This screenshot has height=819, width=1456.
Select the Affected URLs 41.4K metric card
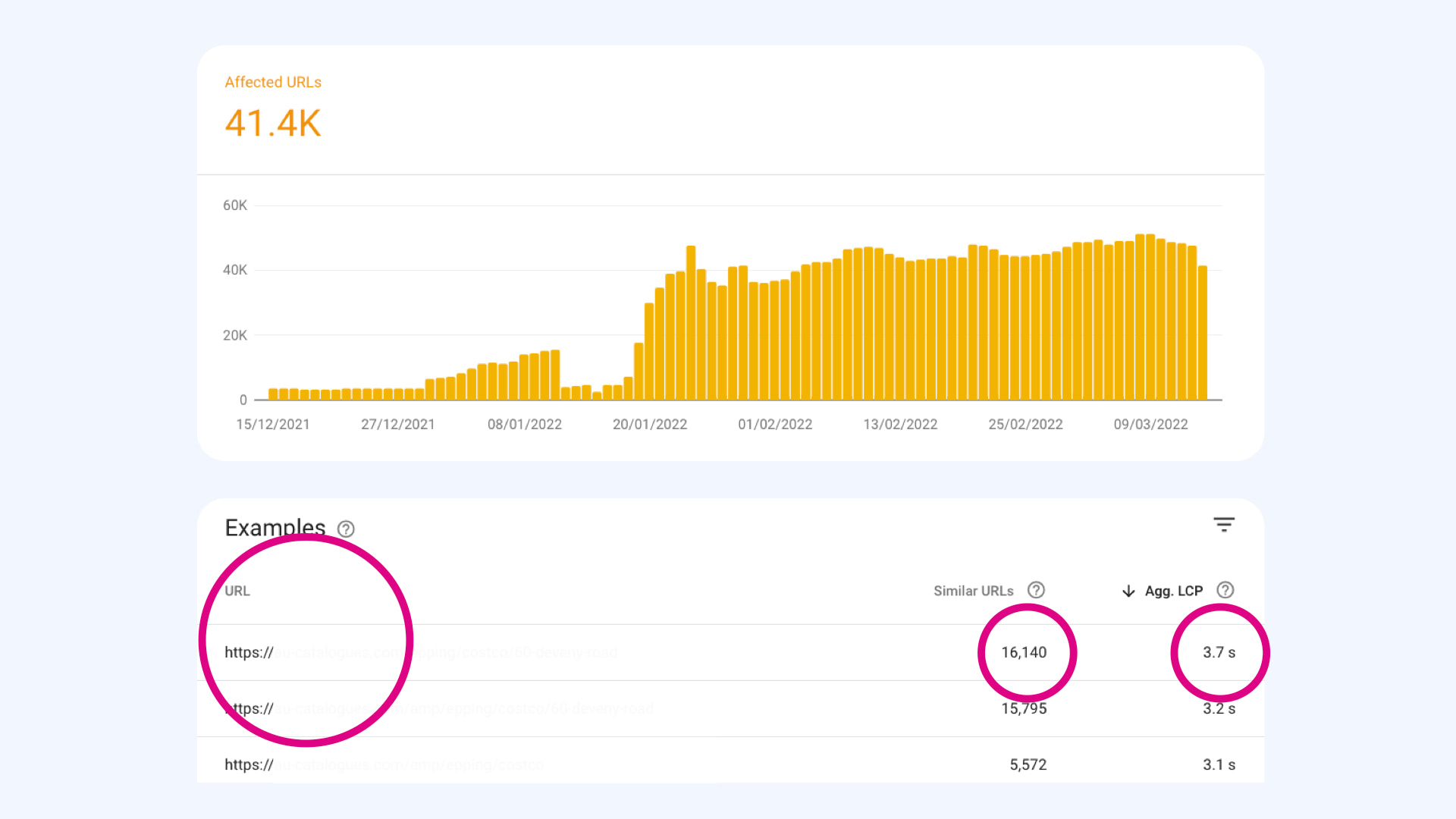coord(273,121)
